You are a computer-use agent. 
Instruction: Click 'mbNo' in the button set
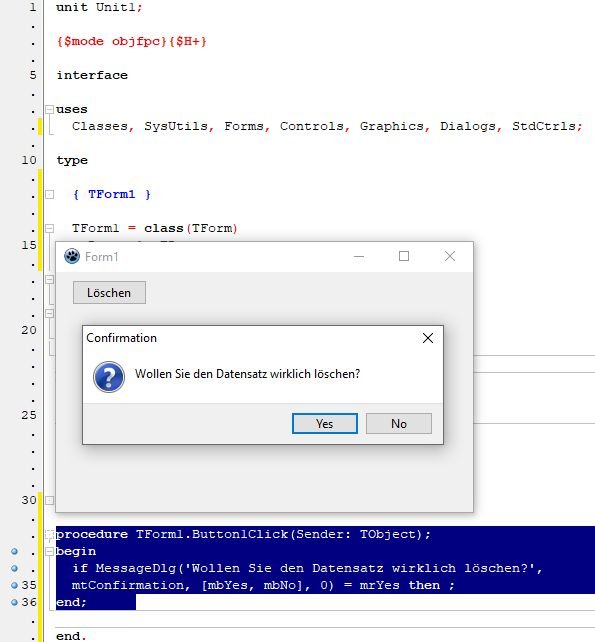click(x=280, y=585)
